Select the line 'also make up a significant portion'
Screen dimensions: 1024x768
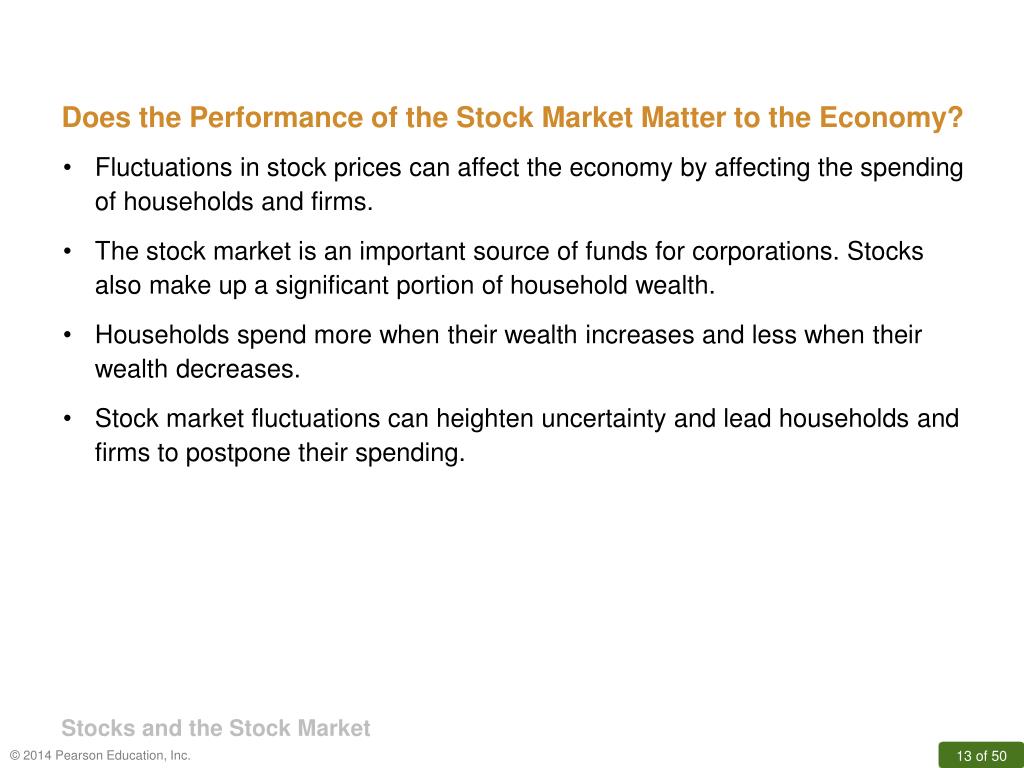point(406,285)
